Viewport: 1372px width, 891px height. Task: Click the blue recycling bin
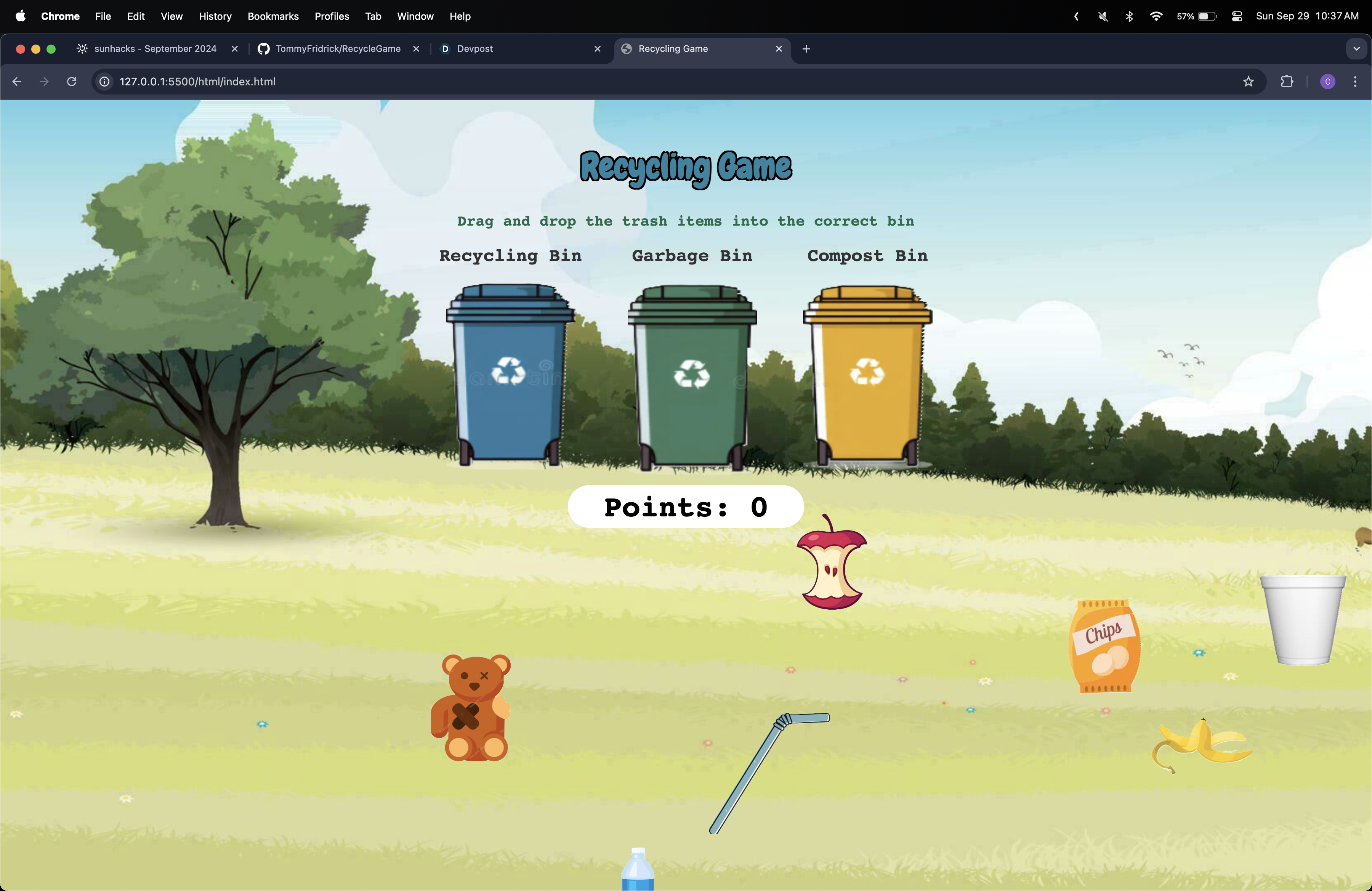[x=510, y=375]
